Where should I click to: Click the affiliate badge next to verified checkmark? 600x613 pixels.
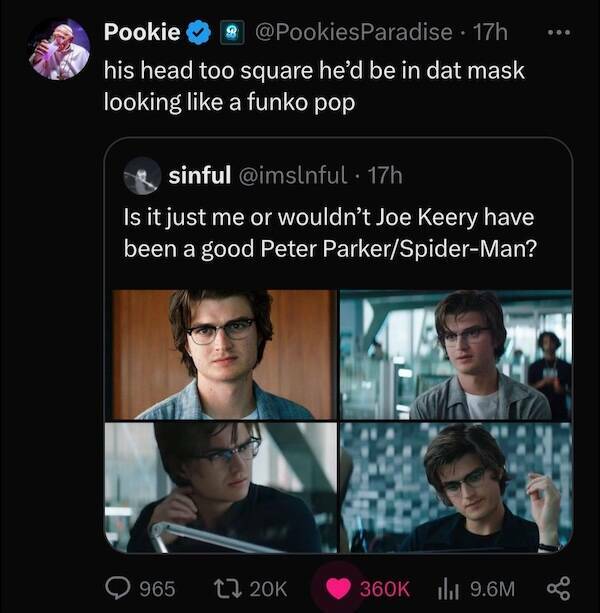click(229, 33)
